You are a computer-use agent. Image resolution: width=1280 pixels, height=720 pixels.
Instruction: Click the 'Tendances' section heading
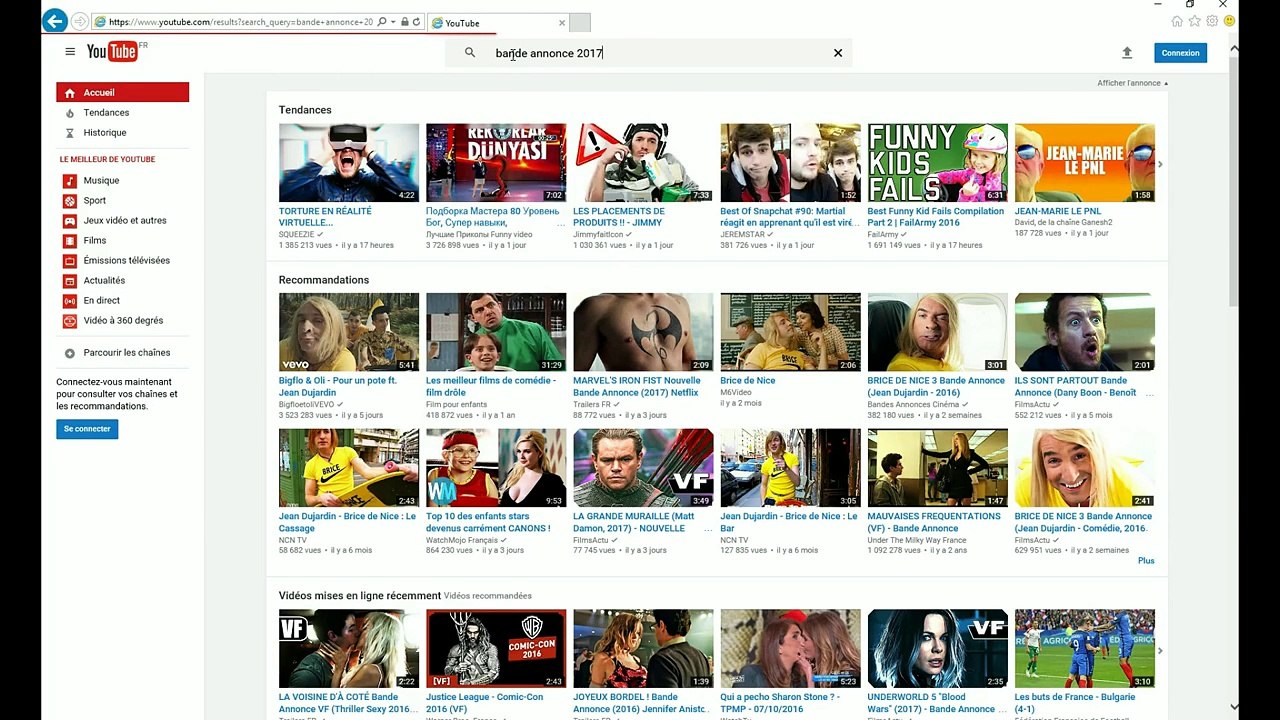coord(305,110)
